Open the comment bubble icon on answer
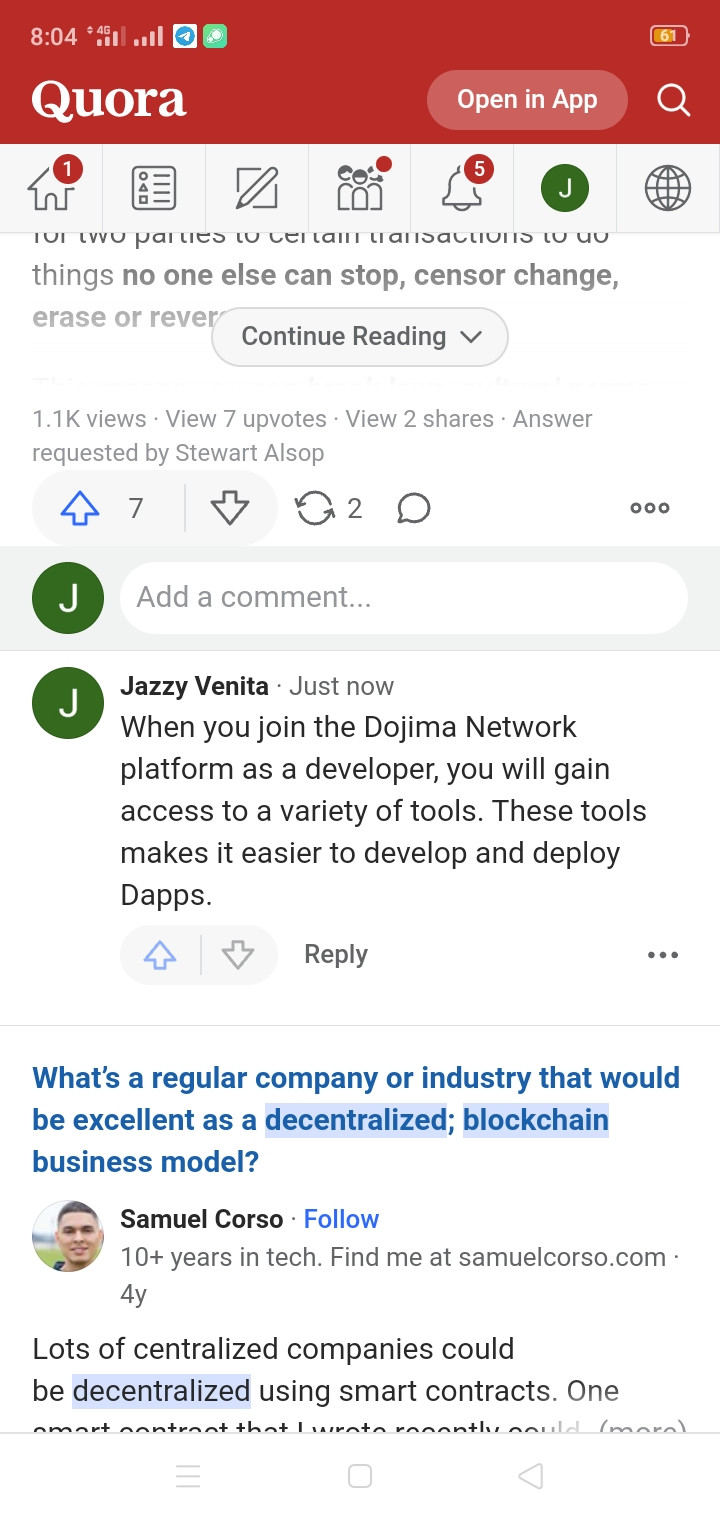Image resolution: width=720 pixels, height=1520 pixels. click(x=413, y=508)
